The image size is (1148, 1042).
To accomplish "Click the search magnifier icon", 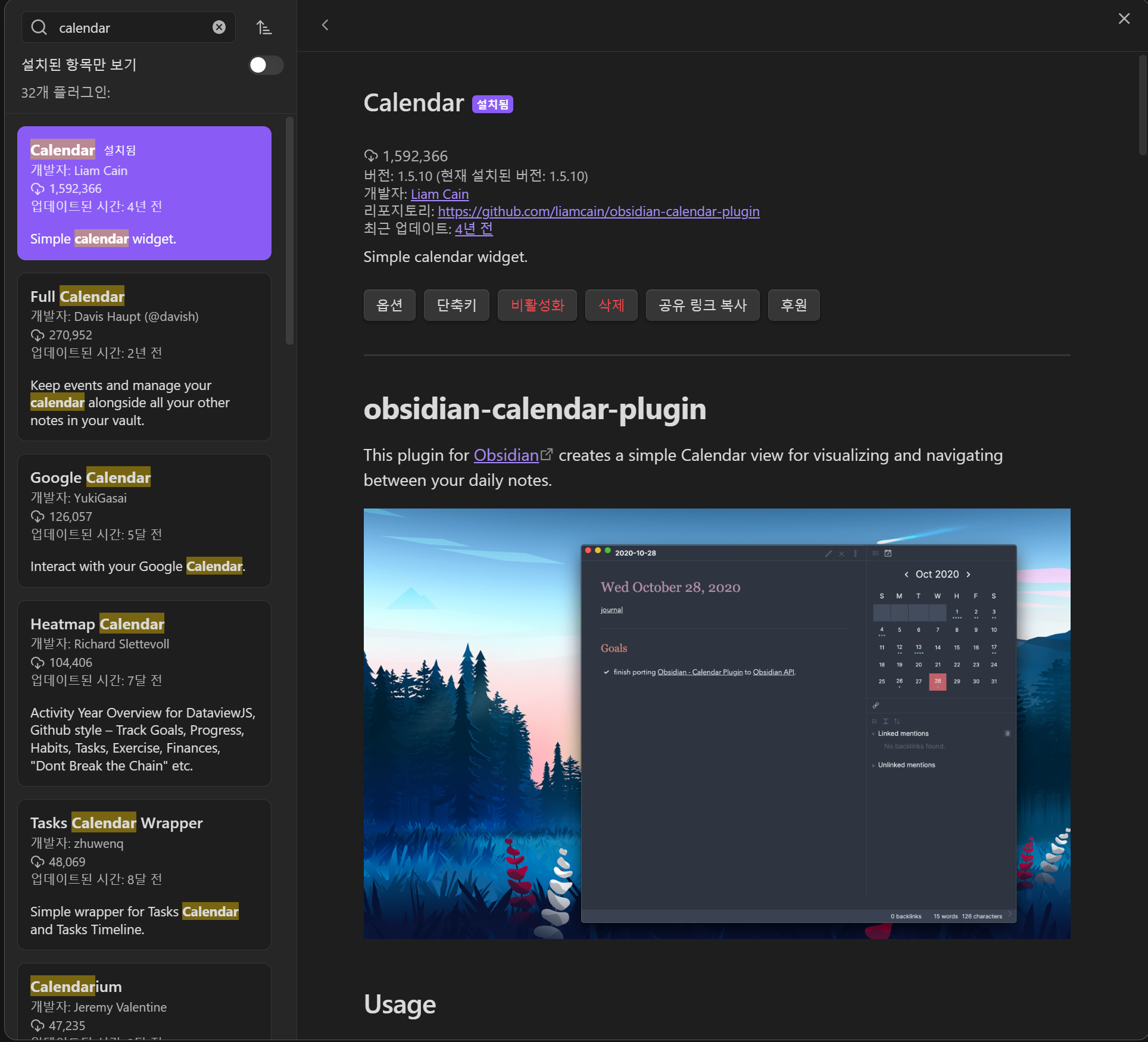I will pyautogui.click(x=39, y=27).
